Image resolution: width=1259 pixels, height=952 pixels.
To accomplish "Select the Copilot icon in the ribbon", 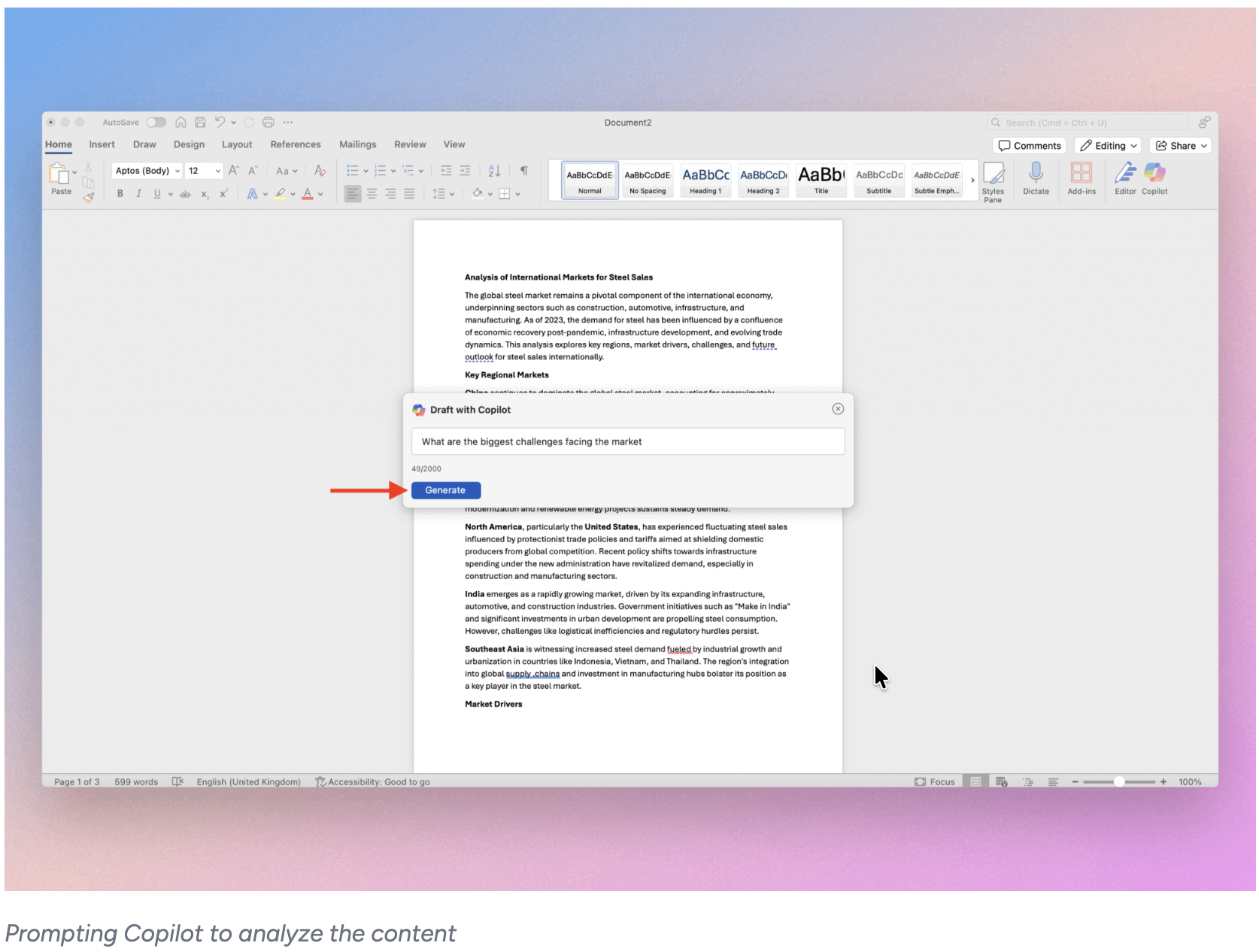I will 1154,179.
